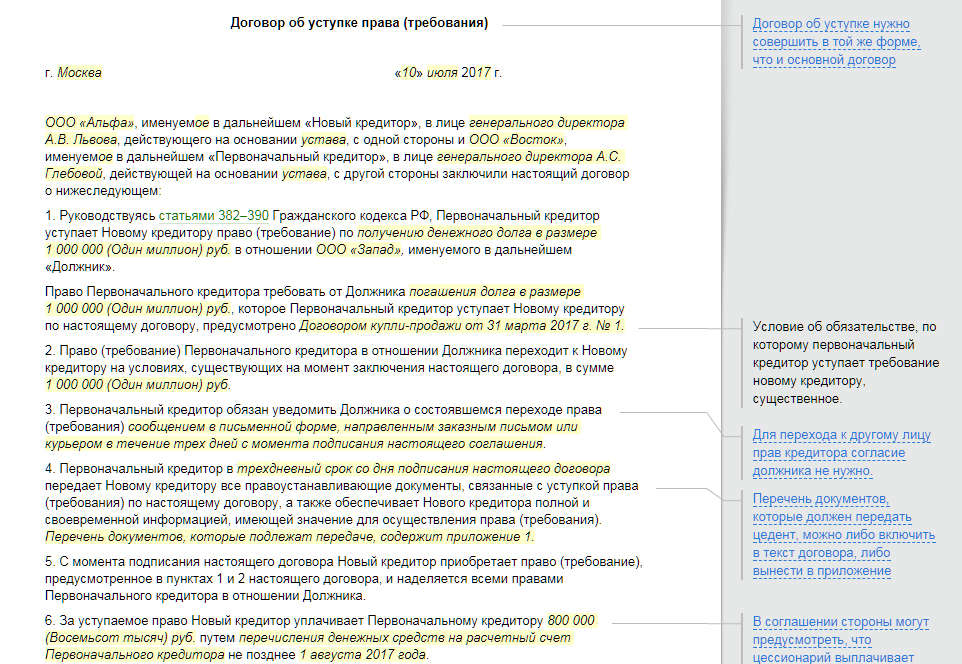Screen dimensions: 962x664
Task: Click «Договором купли-продажи от 31 марта 2017 г. № 1»
Action: point(461,326)
